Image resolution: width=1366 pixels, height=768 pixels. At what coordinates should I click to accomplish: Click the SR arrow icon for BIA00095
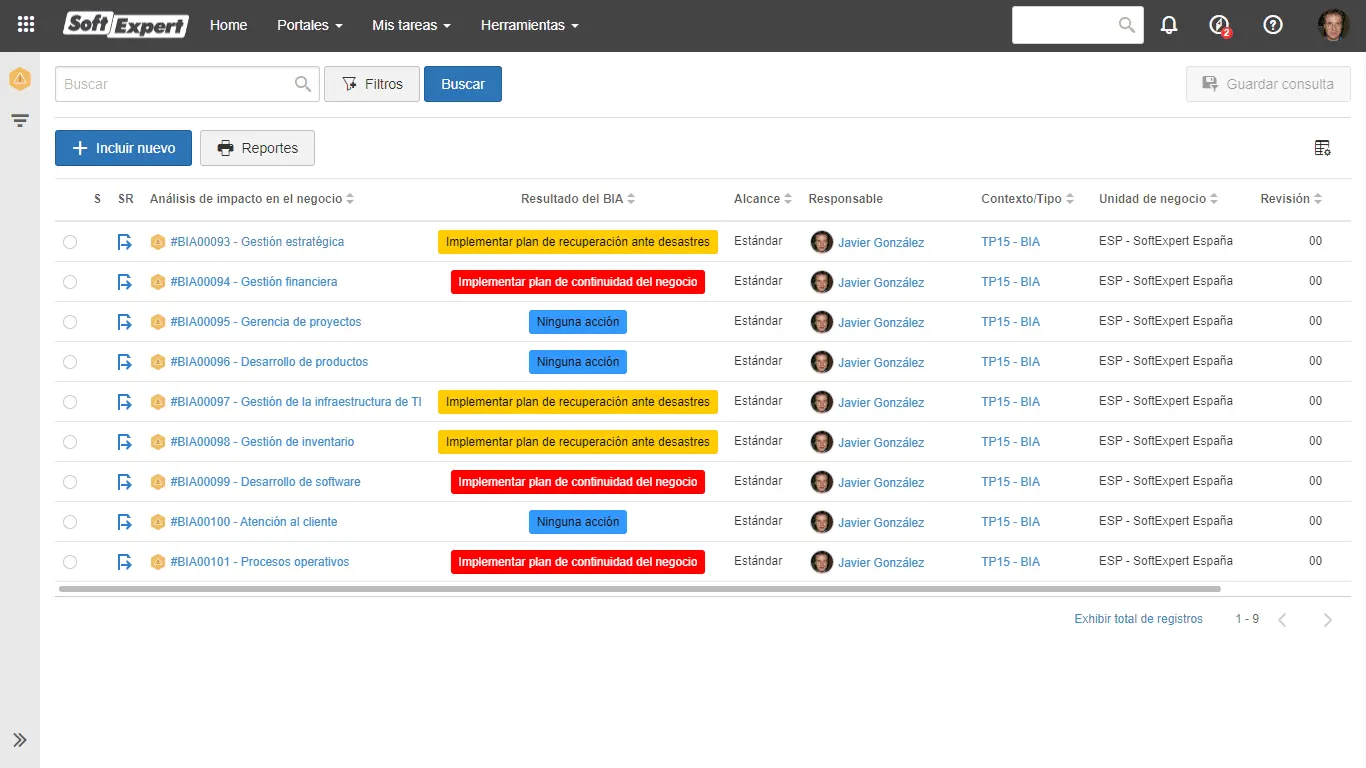tap(124, 322)
